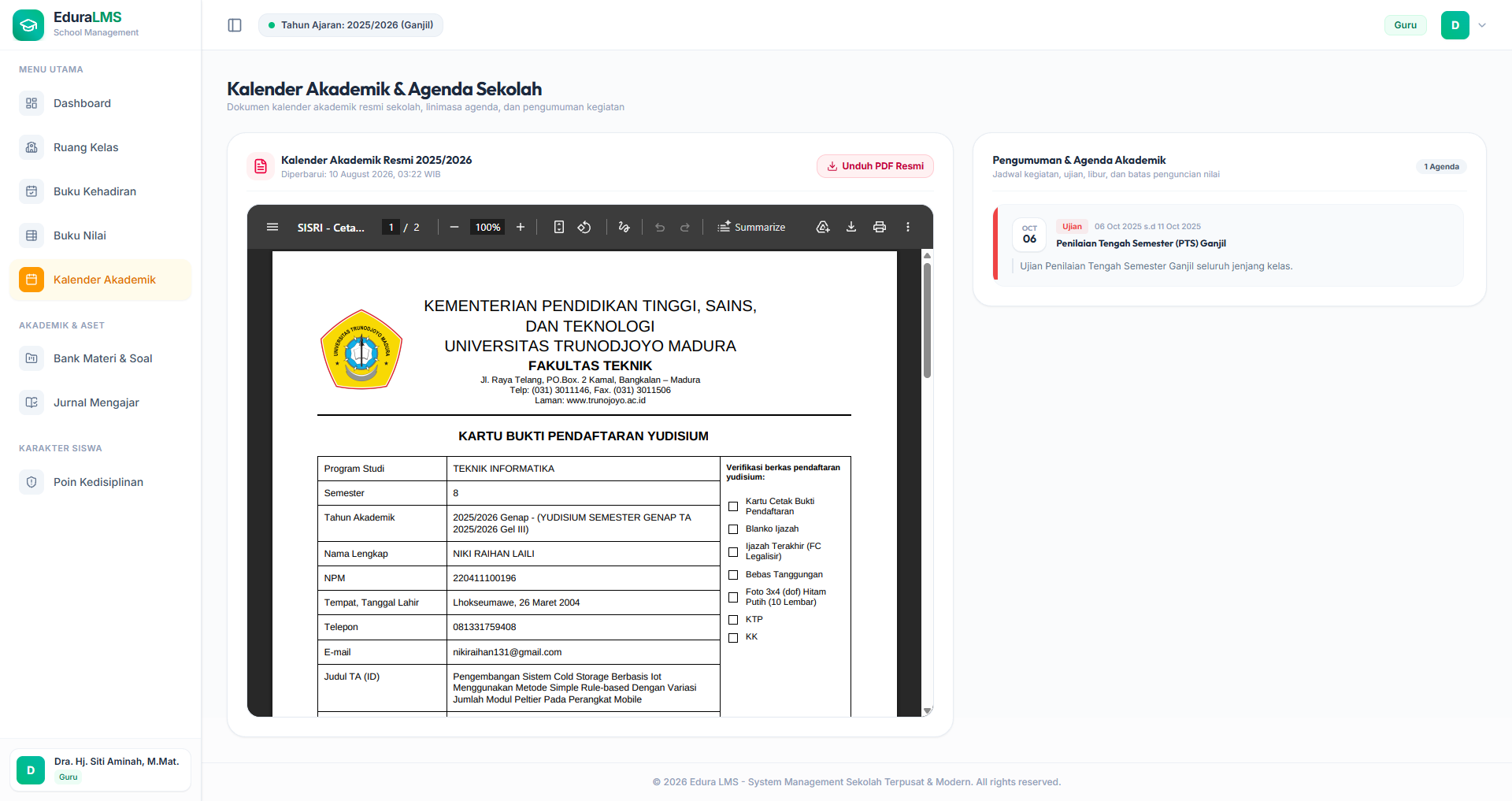The width and height of the screenshot is (1512, 801).
Task: Select Buku Nilai menu item
Action: (101, 235)
